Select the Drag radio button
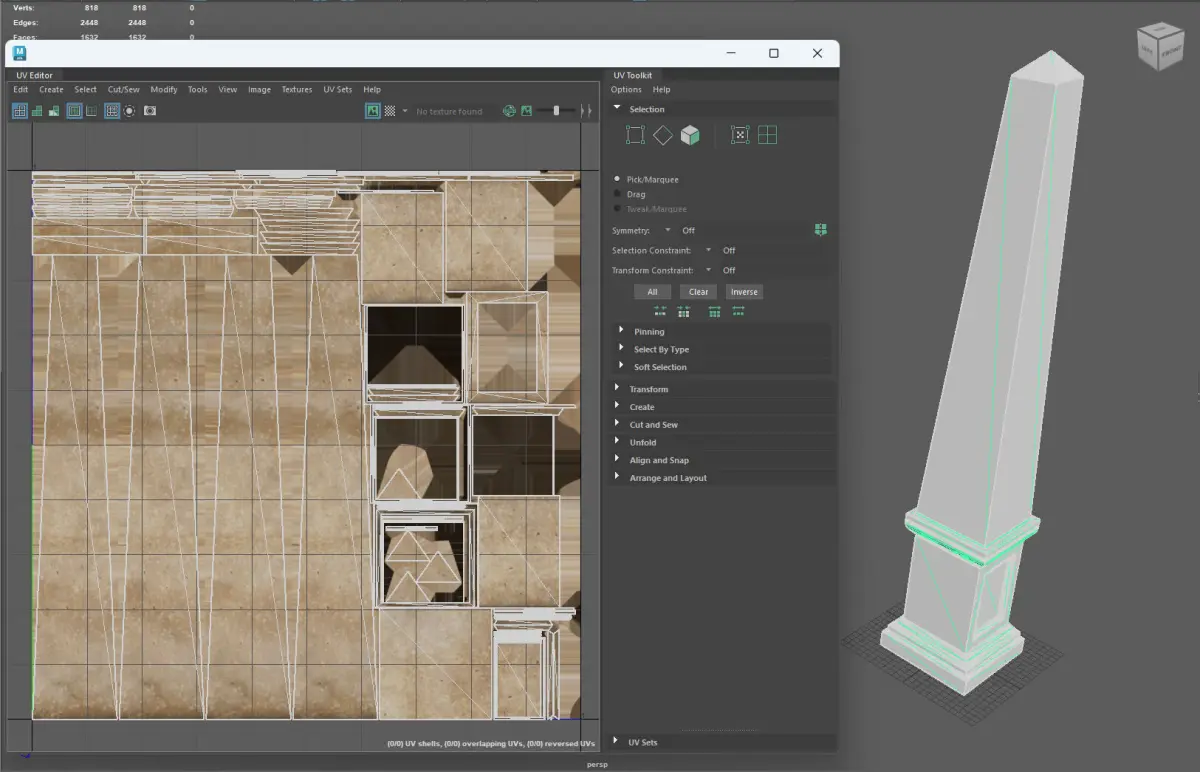This screenshot has height=772, width=1200. [x=617, y=194]
